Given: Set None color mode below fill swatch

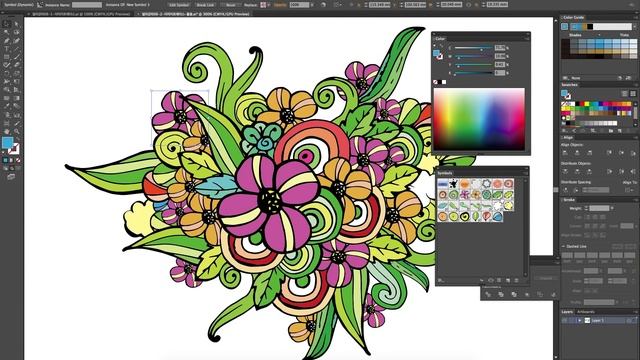Looking at the screenshot, I should [18, 160].
